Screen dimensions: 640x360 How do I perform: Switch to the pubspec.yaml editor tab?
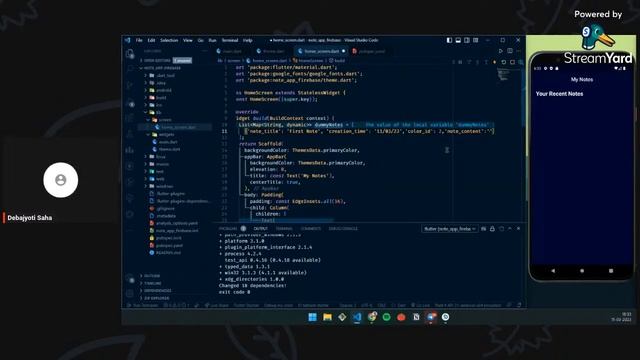coord(369,51)
